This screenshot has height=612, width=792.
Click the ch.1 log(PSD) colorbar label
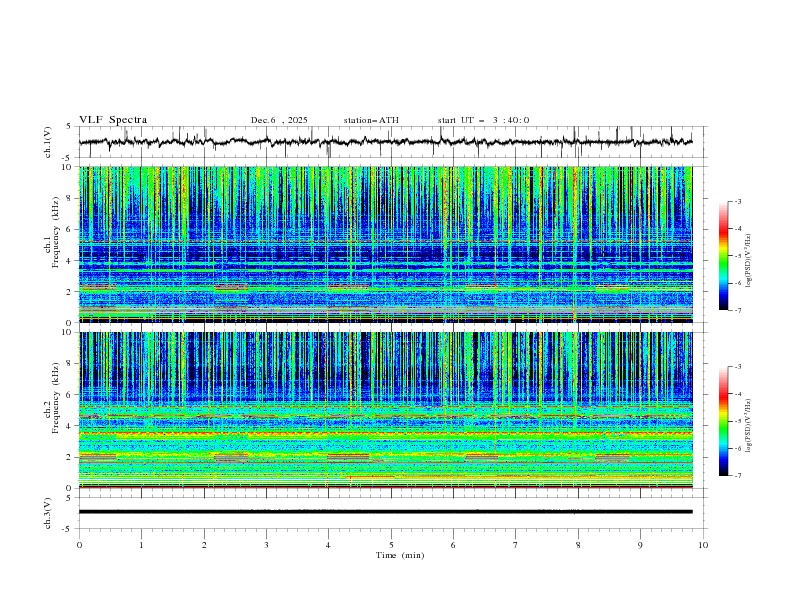(749, 262)
